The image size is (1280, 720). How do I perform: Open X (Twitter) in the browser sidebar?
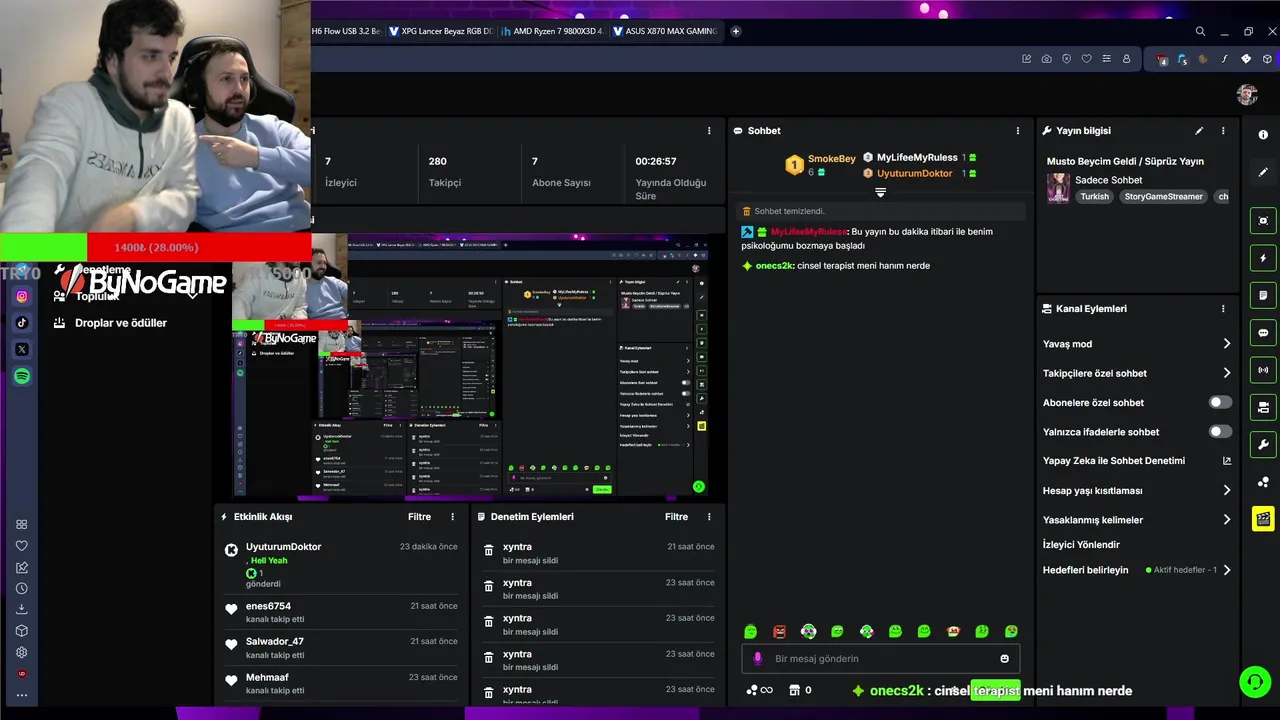click(x=22, y=349)
